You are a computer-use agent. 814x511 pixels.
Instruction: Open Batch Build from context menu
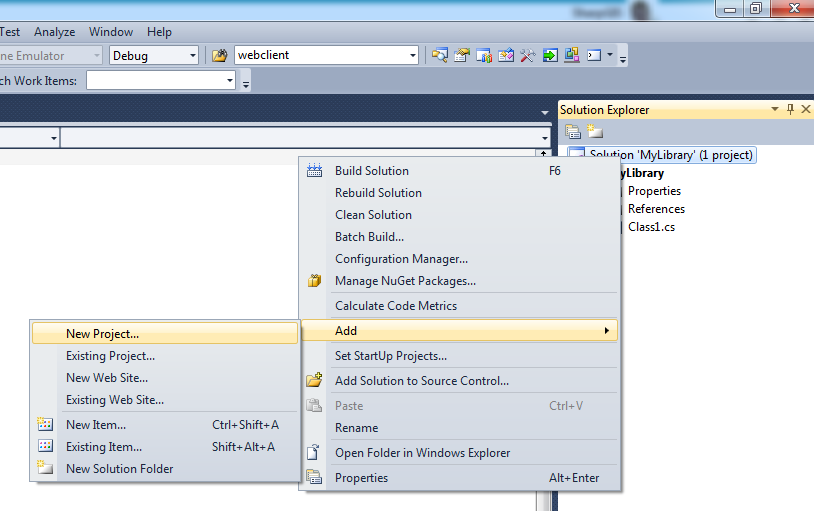[x=459, y=237]
